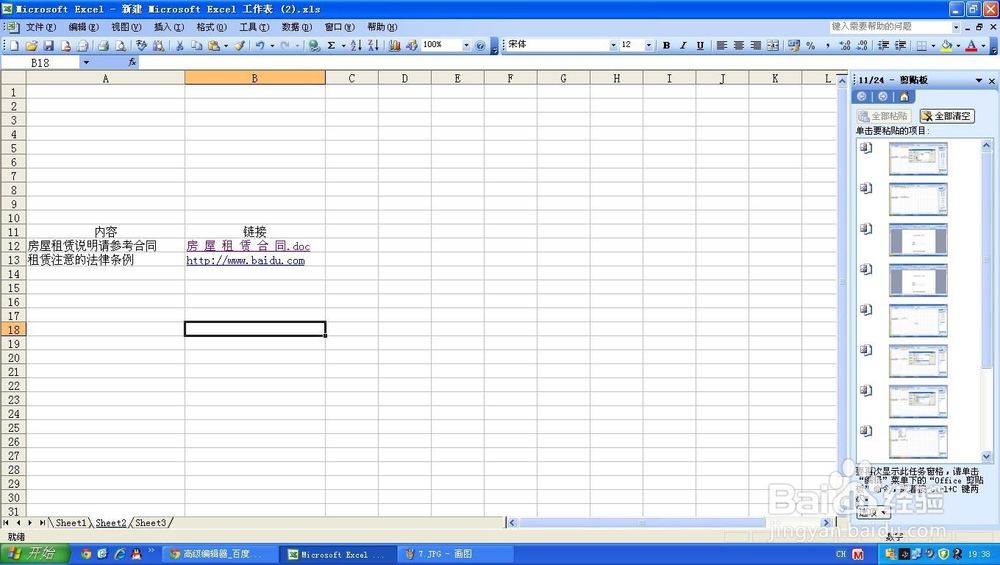This screenshot has width=1000, height=565.
Task: Open the font name 宋体 dropdown
Action: 613,45
